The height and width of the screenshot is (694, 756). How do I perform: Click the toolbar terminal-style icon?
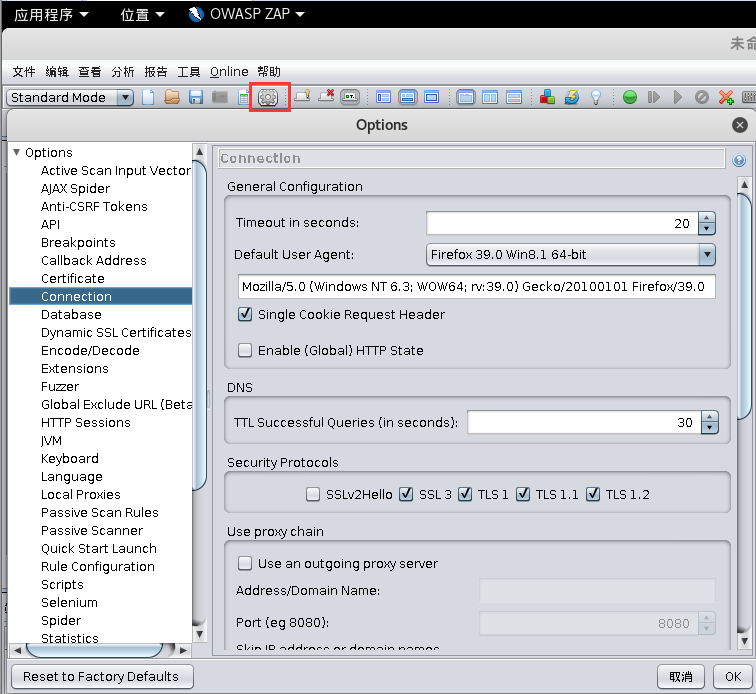point(350,97)
